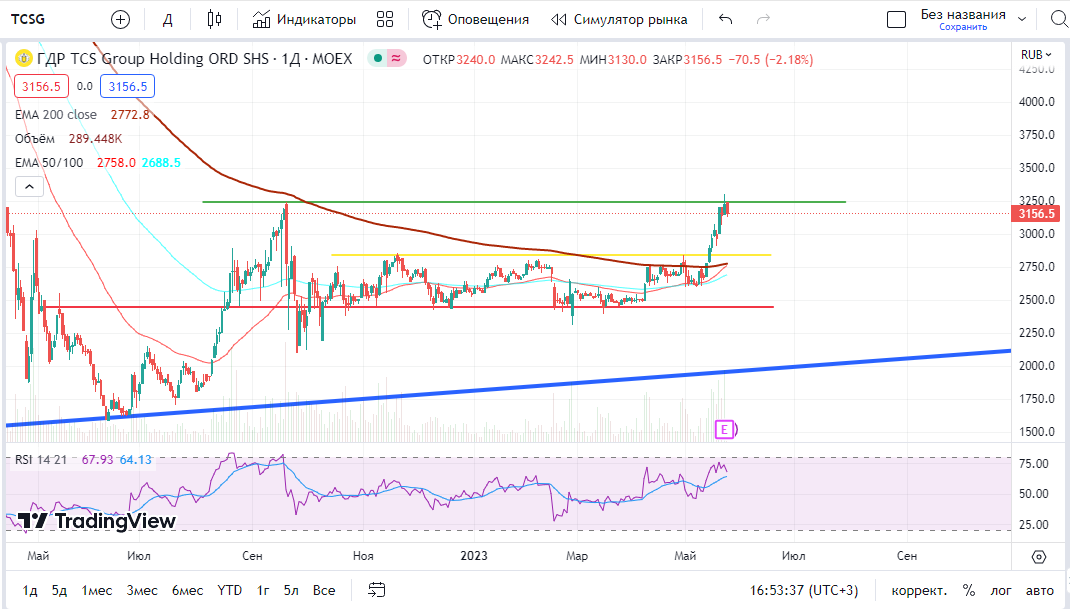Image resolution: width=1070 pixels, height=609 pixels.
Task: Open indicator templates grid icon
Action: pos(385,20)
